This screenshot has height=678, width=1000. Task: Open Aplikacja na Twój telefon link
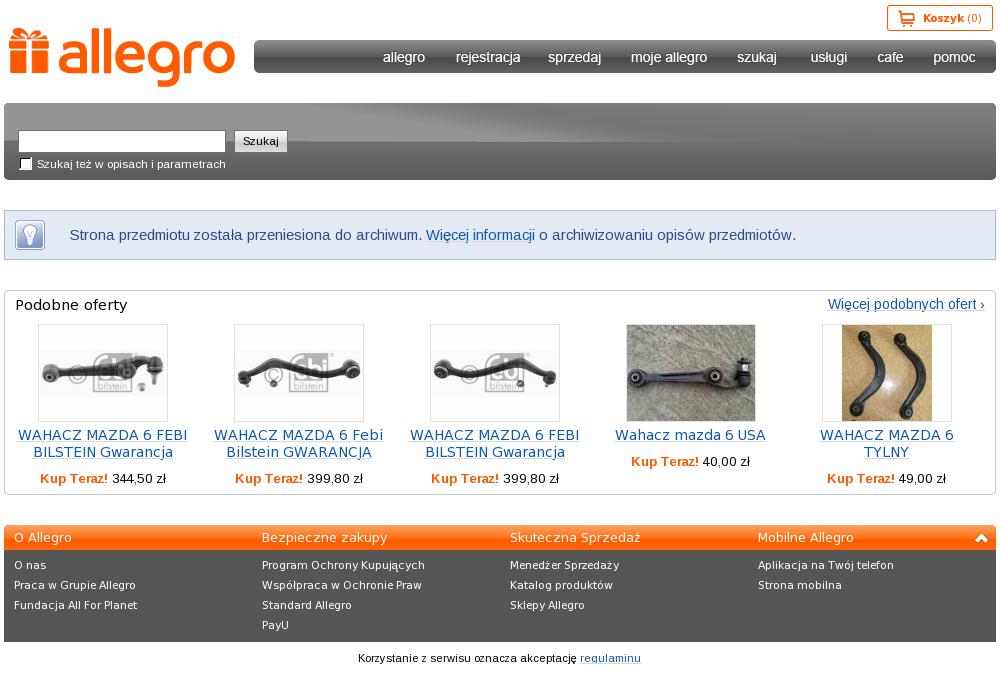point(825,565)
